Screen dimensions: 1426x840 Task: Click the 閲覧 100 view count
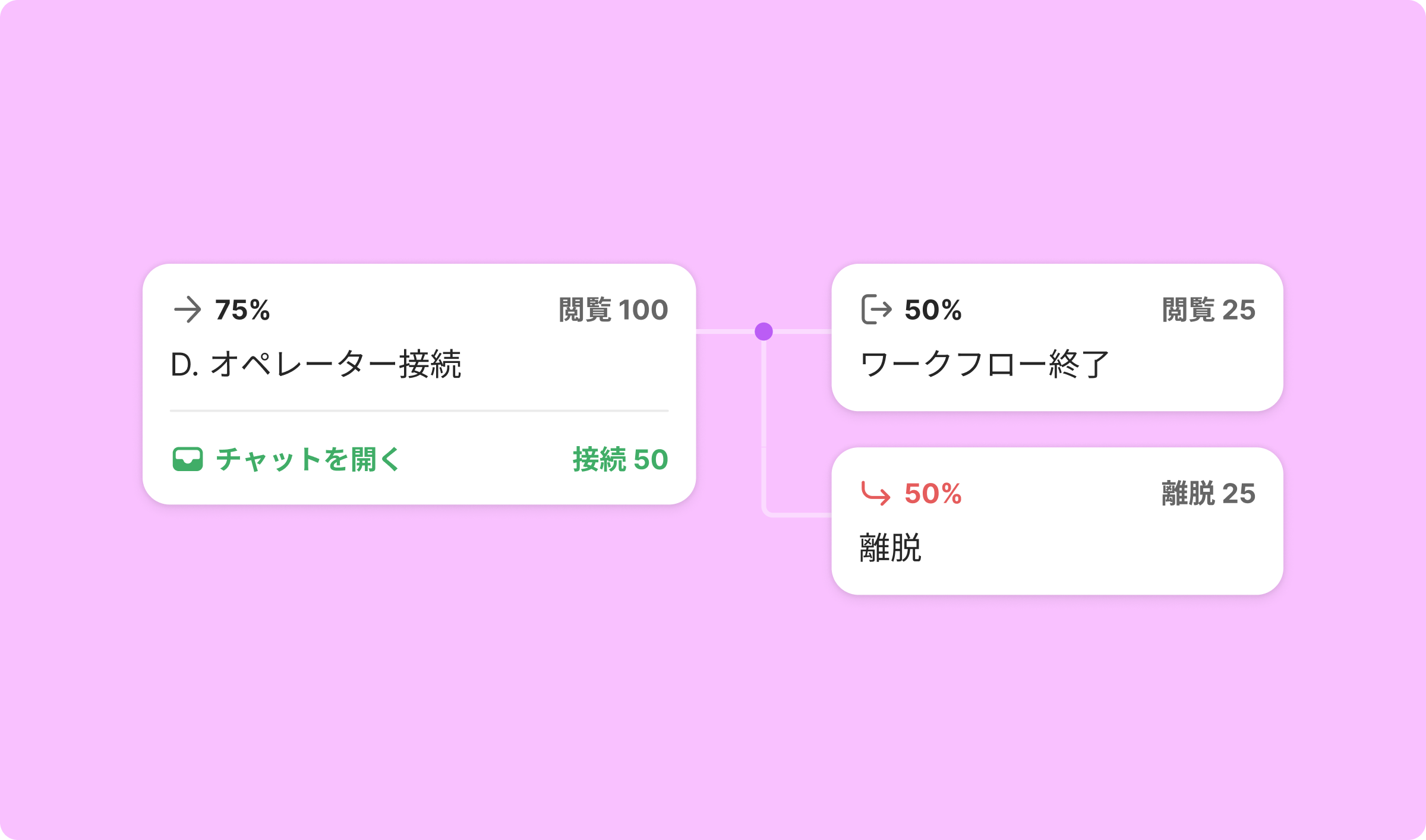[613, 310]
